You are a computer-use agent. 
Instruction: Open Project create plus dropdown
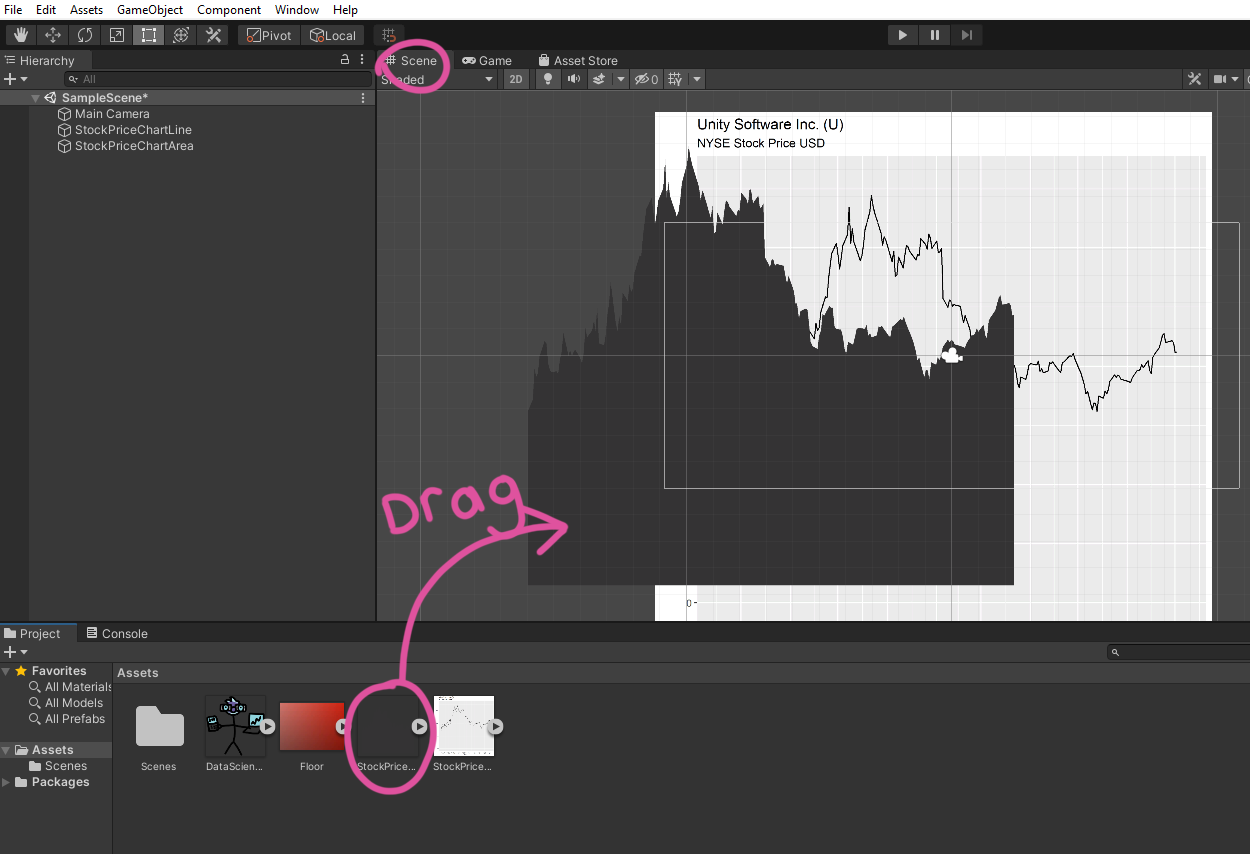(x=16, y=652)
